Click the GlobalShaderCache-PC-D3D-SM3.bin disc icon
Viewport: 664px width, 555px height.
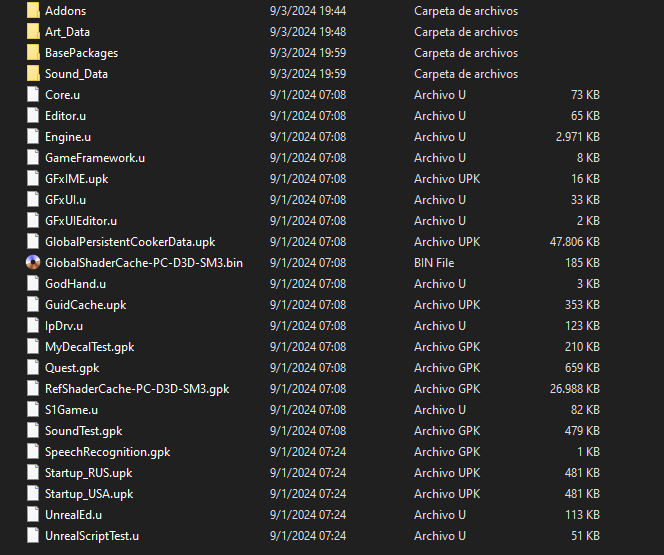[33, 263]
